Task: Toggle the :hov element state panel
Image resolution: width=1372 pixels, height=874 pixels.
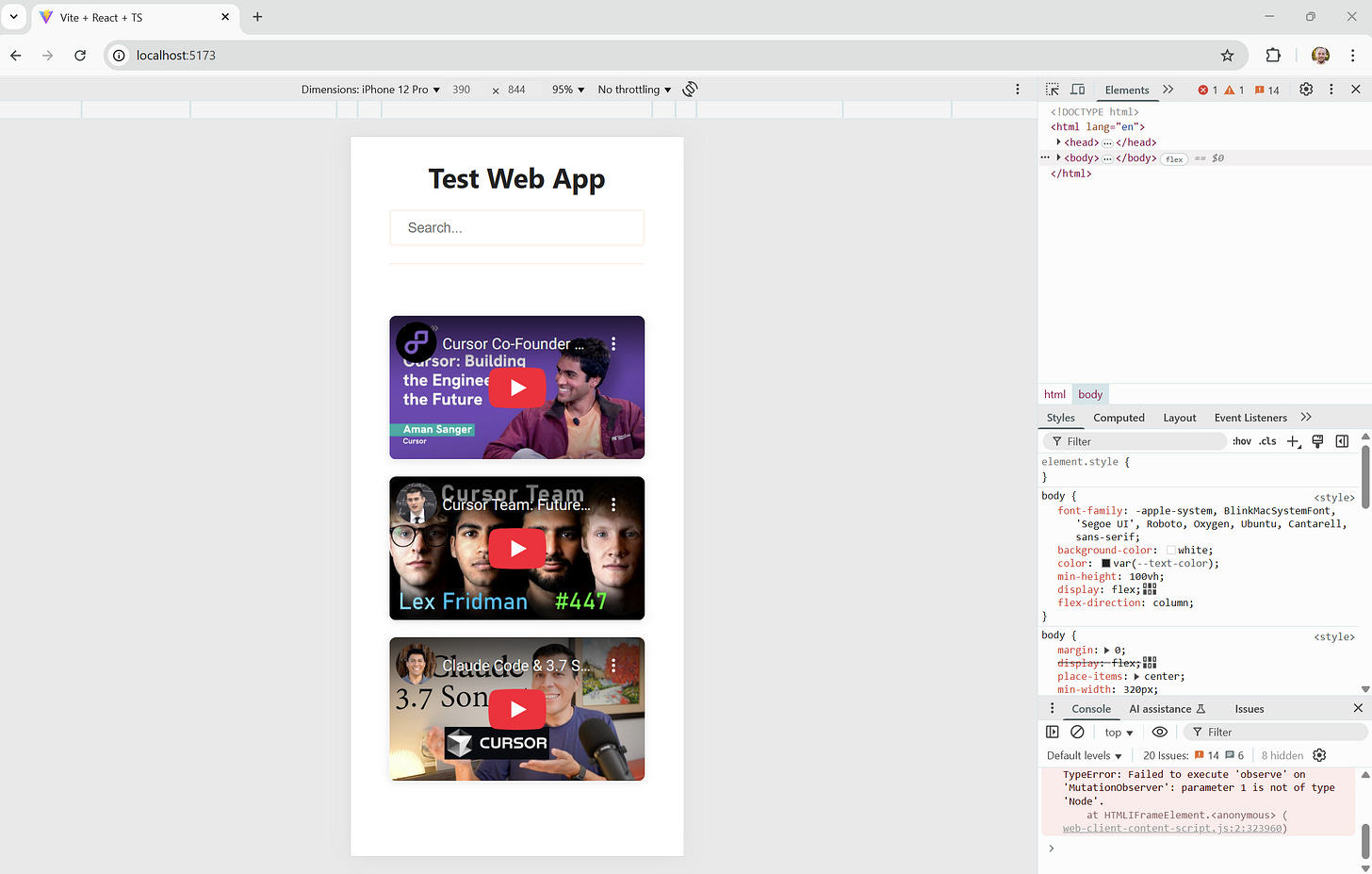Action: (1242, 441)
